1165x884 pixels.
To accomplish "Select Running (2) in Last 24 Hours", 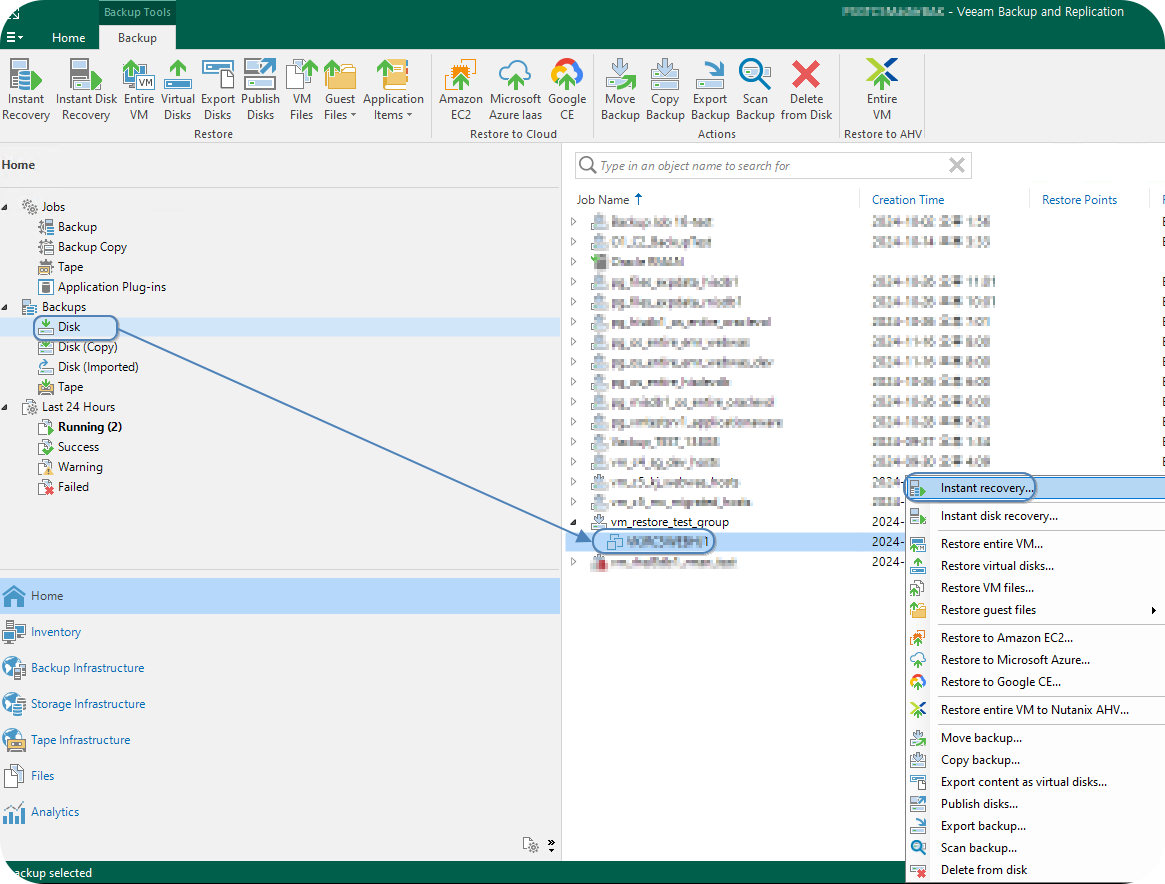I will (x=89, y=427).
